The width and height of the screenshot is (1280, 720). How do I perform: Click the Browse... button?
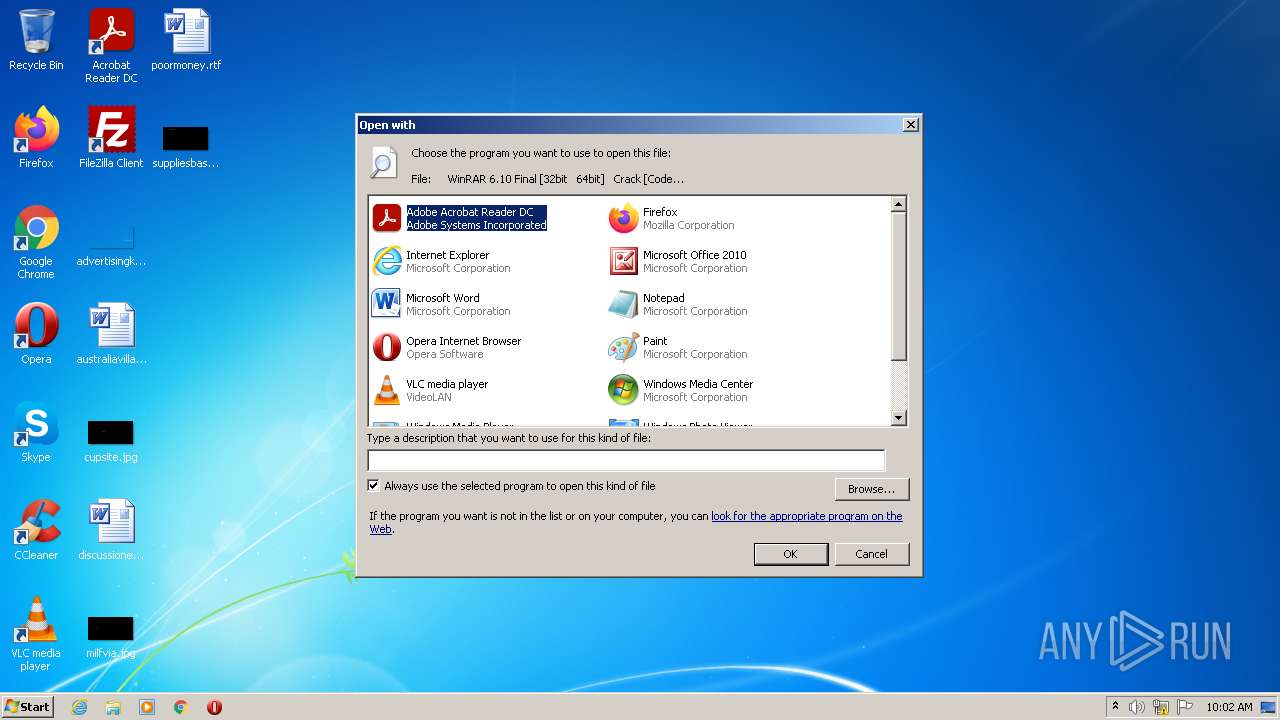871,489
